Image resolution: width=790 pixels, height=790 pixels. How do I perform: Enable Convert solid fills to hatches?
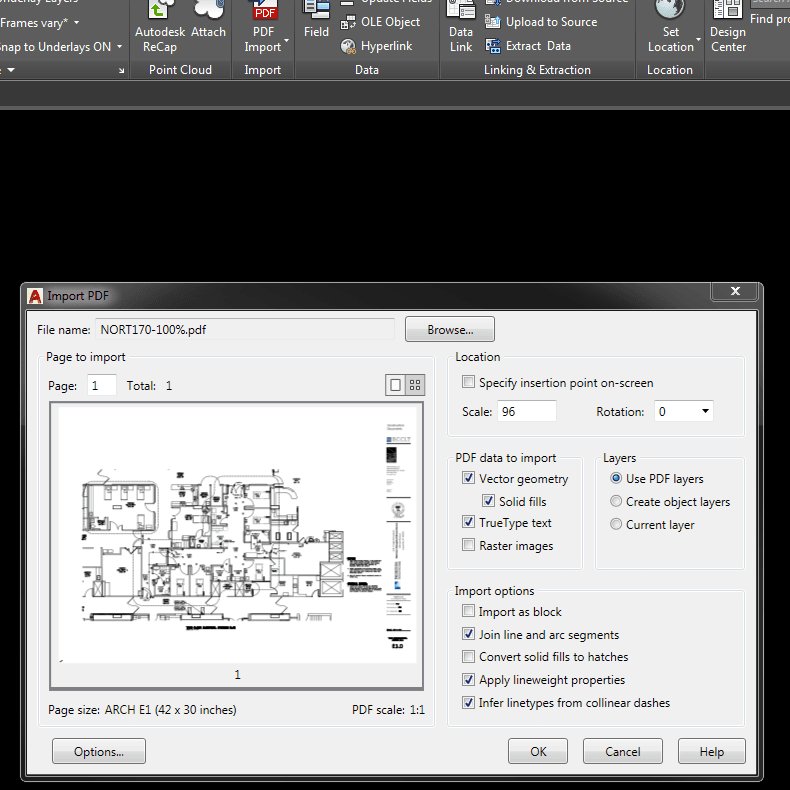pos(468,656)
